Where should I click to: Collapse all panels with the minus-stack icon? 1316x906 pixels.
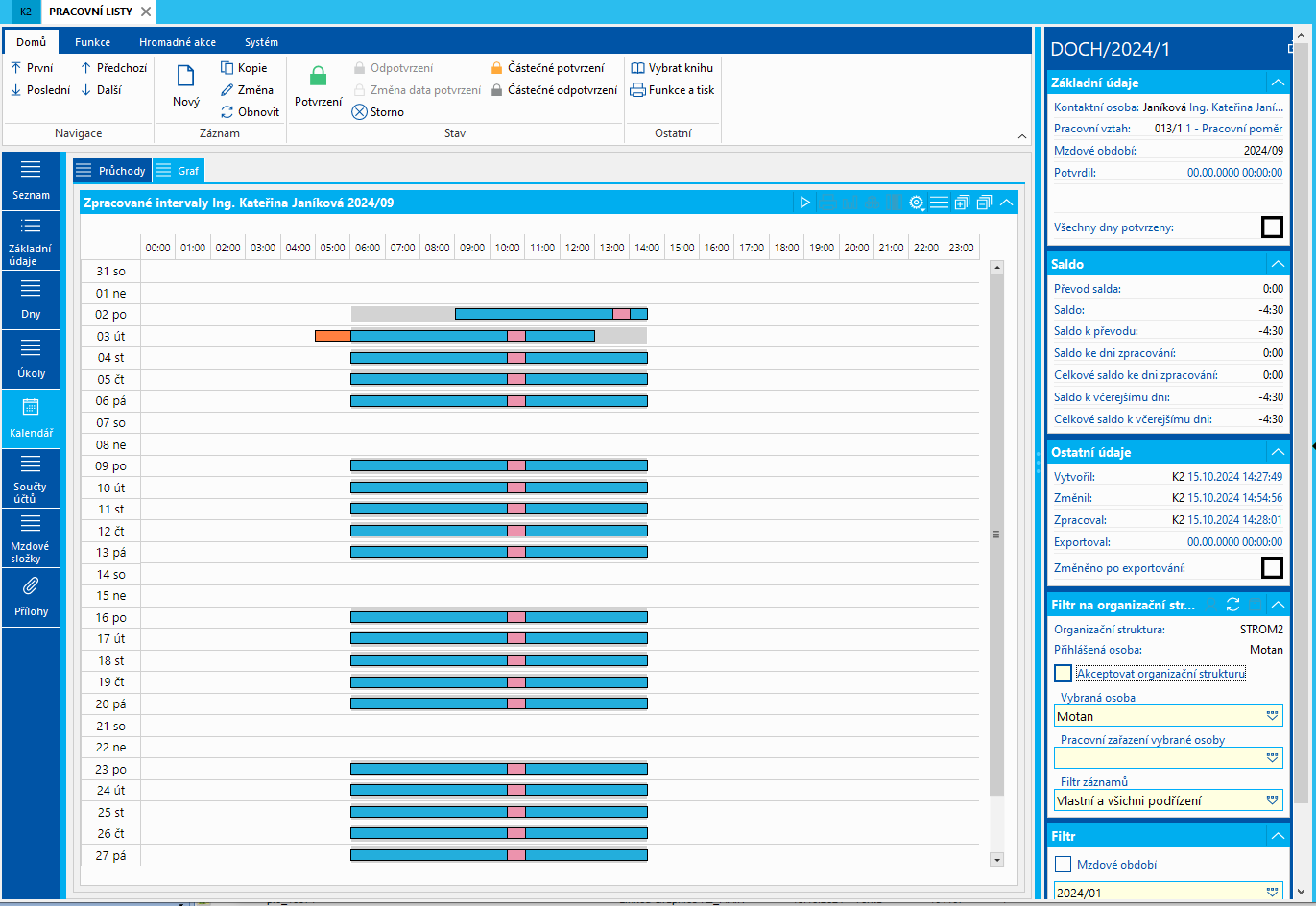point(984,203)
